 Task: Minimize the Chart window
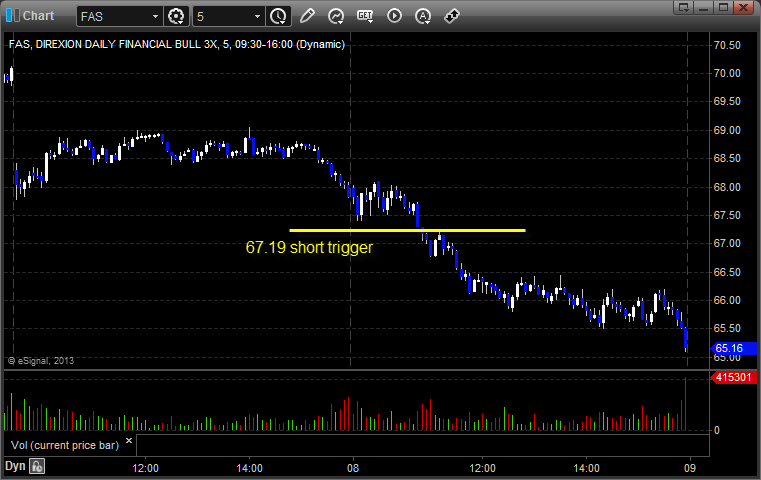pyautogui.click(x=703, y=7)
